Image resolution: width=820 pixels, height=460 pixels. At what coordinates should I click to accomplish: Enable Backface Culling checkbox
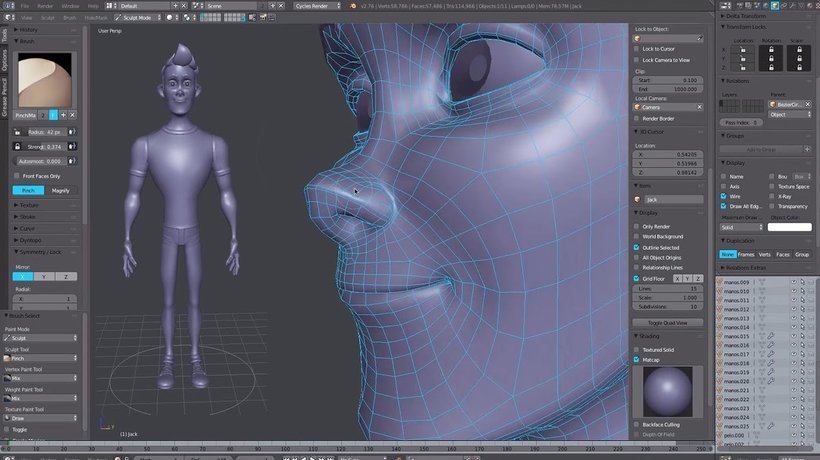coord(636,425)
